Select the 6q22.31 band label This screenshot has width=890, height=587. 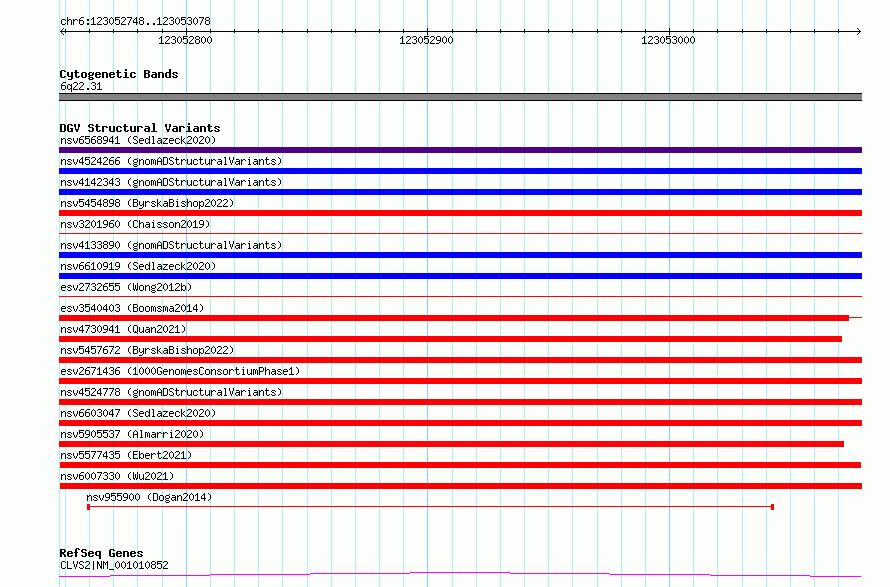[81, 86]
